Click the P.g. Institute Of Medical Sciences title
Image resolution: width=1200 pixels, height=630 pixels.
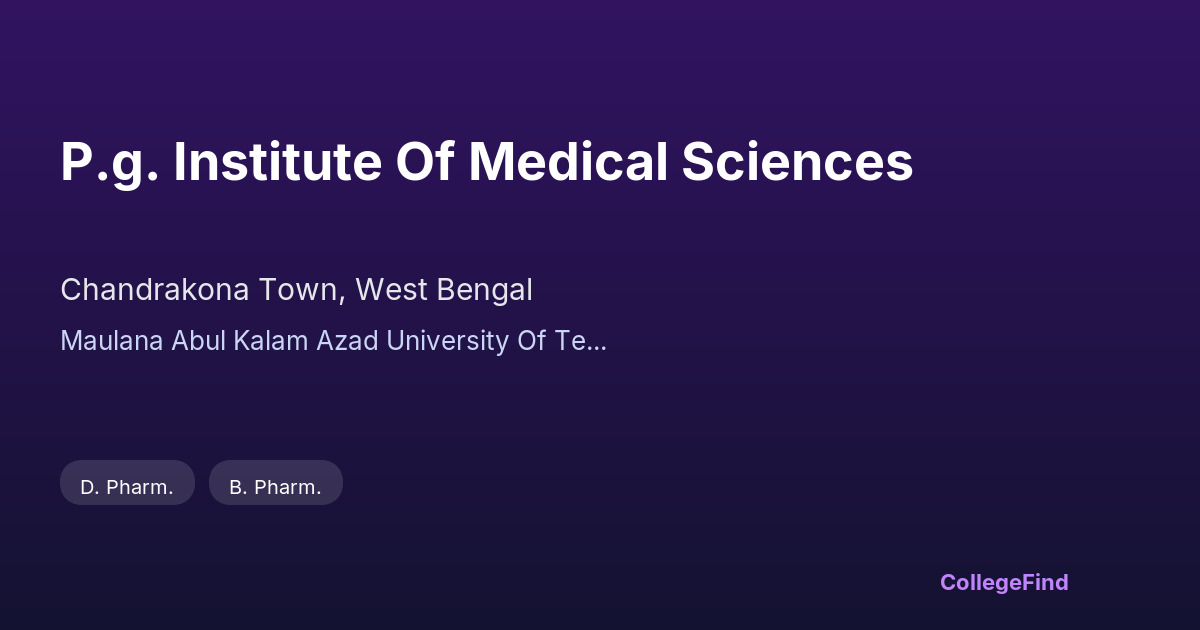486,162
